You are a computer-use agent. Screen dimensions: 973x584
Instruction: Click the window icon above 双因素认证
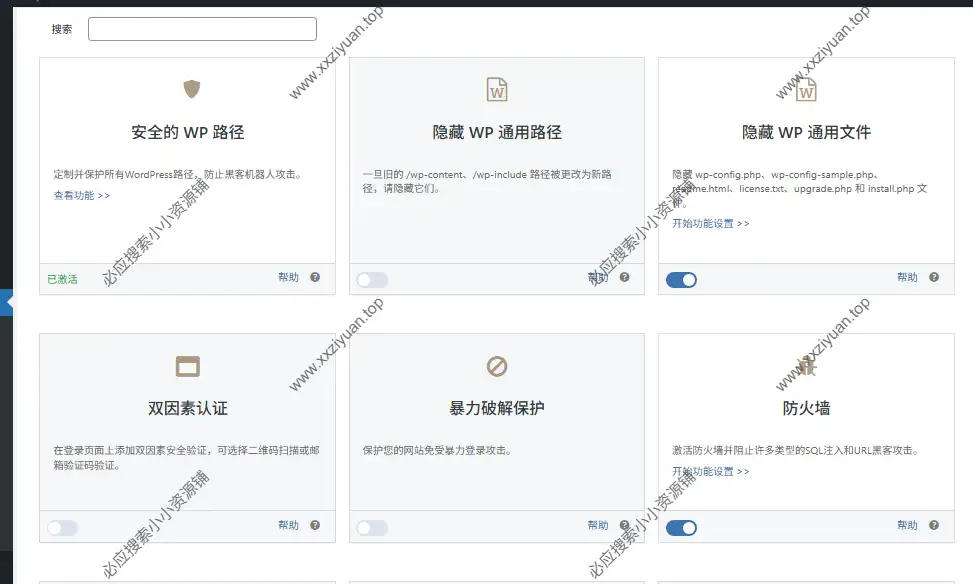[188, 366]
